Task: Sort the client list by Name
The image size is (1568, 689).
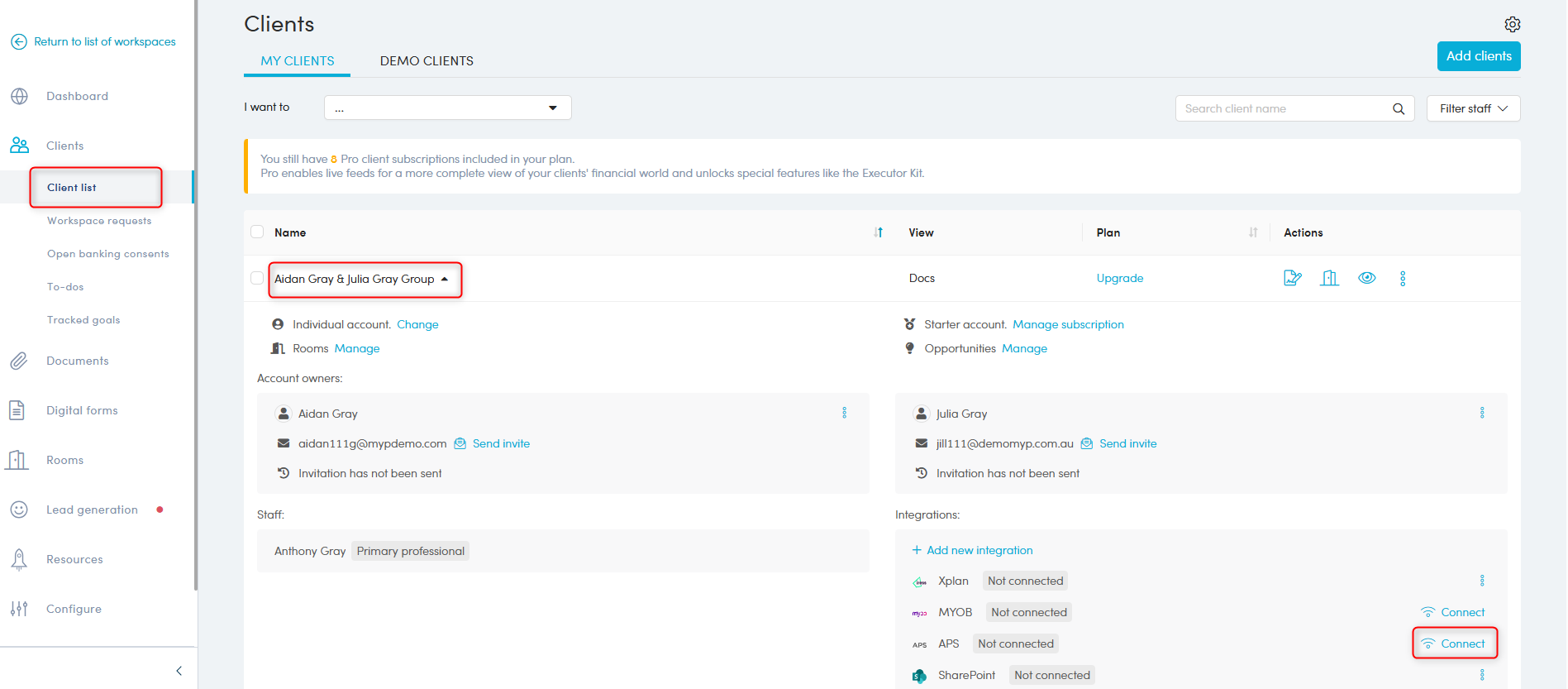Action: (878, 232)
